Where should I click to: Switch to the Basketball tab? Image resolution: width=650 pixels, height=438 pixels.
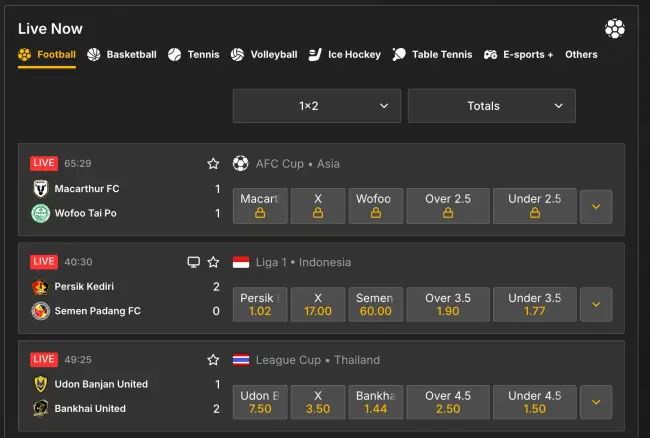[x=122, y=55]
